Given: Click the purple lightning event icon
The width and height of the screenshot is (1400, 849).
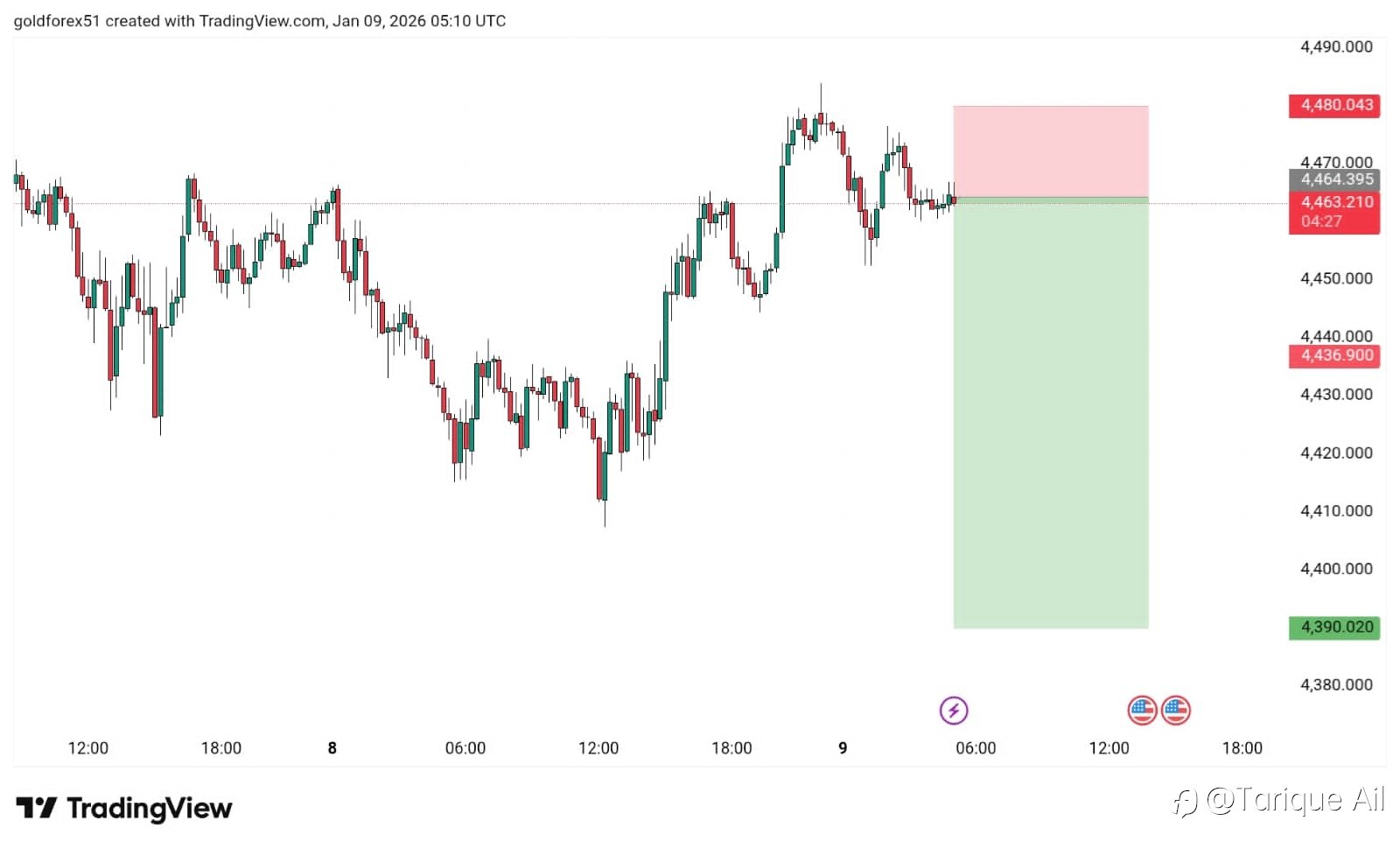Looking at the screenshot, I should [953, 710].
